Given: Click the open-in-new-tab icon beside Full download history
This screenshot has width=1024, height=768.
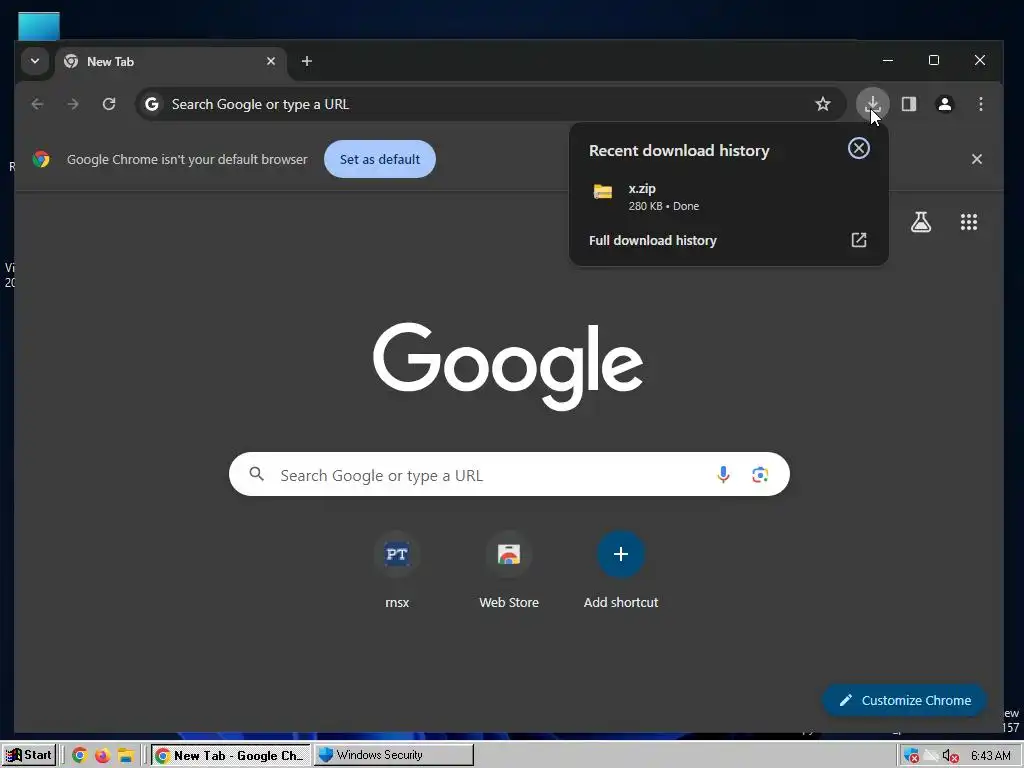Looking at the screenshot, I should [859, 240].
